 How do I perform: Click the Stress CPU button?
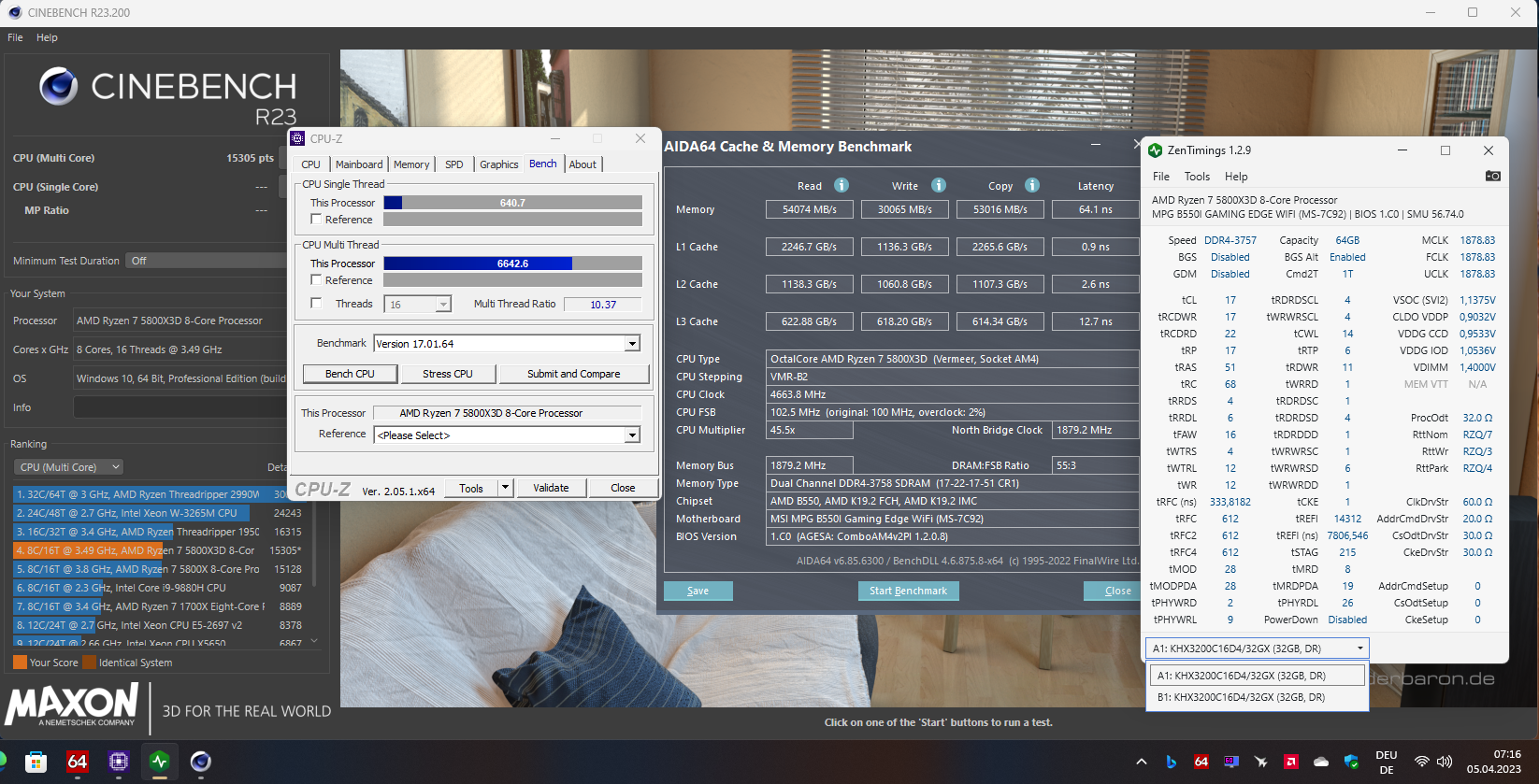tap(448, 374)
